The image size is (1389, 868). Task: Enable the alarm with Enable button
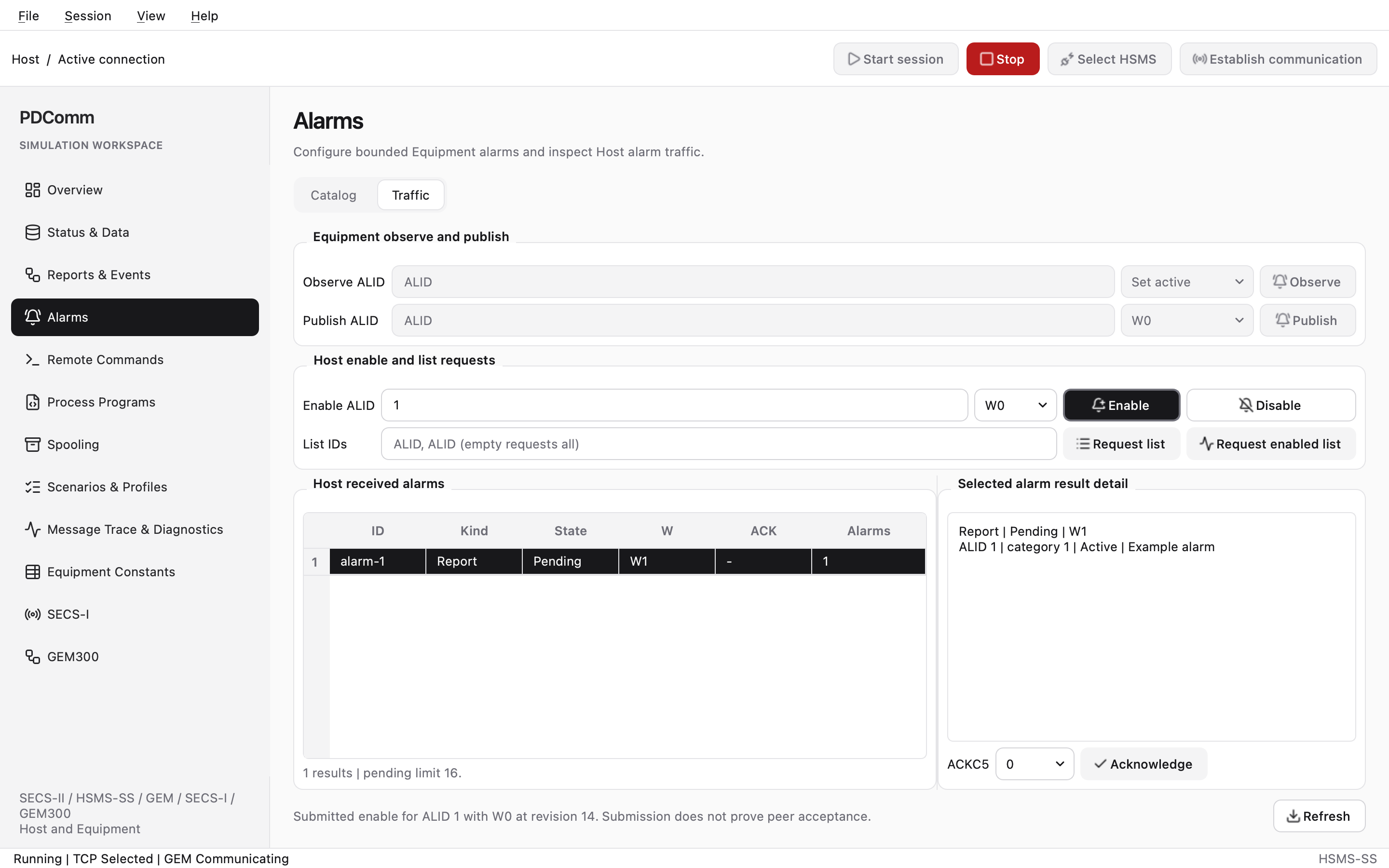click(x=1121, y=405)
